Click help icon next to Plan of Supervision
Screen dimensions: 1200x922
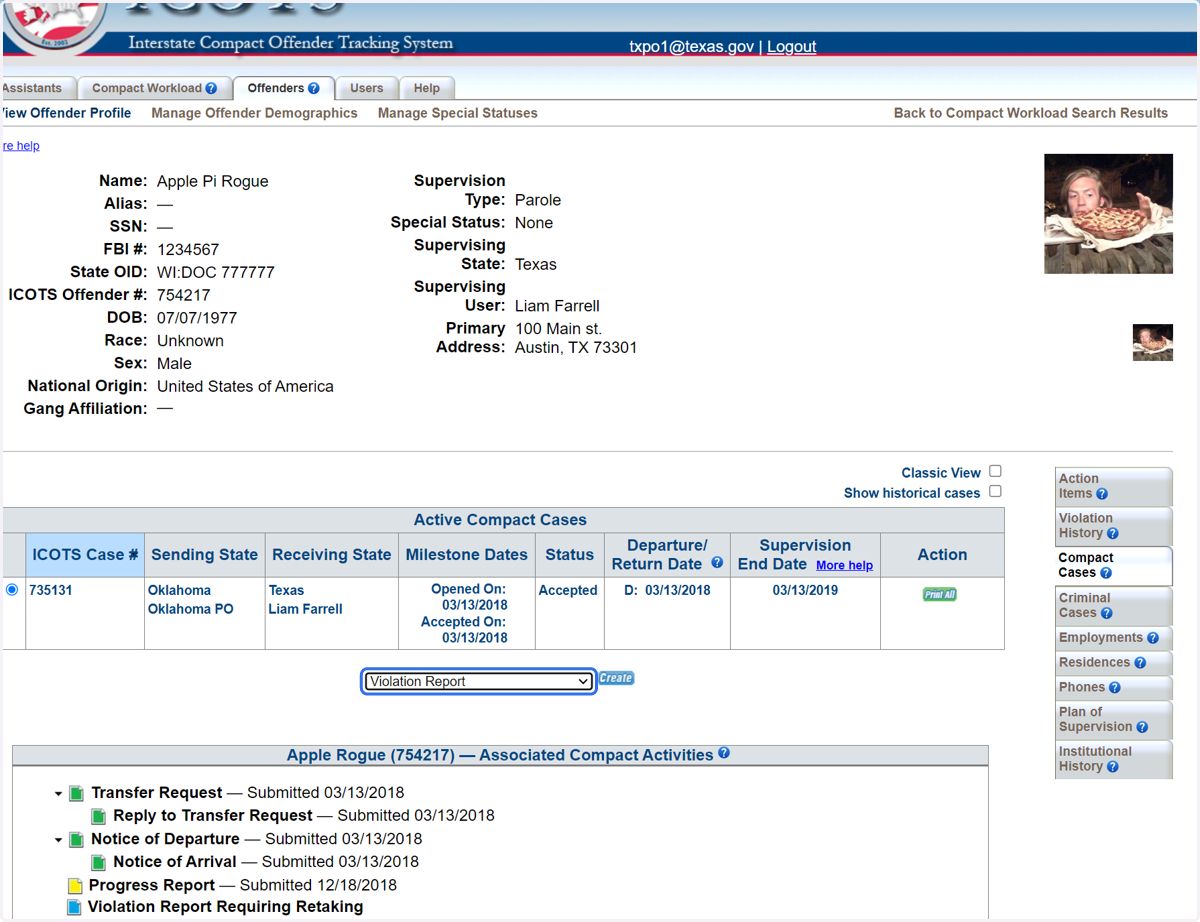1142,727
